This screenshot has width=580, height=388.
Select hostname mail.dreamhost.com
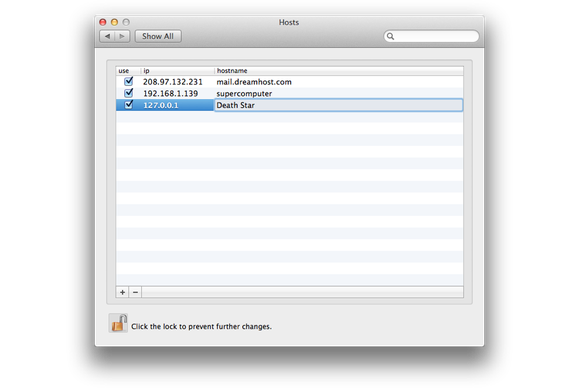pyautogui.click(x=254, y=82)
